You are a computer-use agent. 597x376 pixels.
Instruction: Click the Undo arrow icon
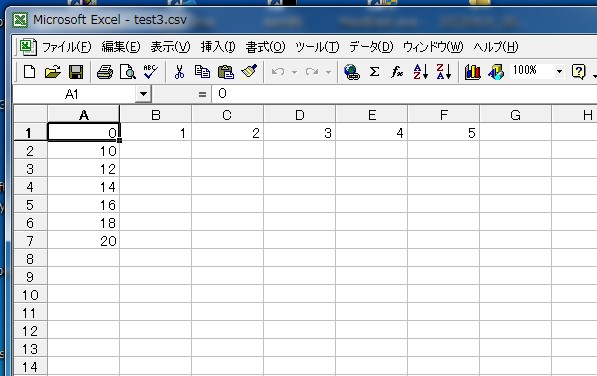coord(278,72)
